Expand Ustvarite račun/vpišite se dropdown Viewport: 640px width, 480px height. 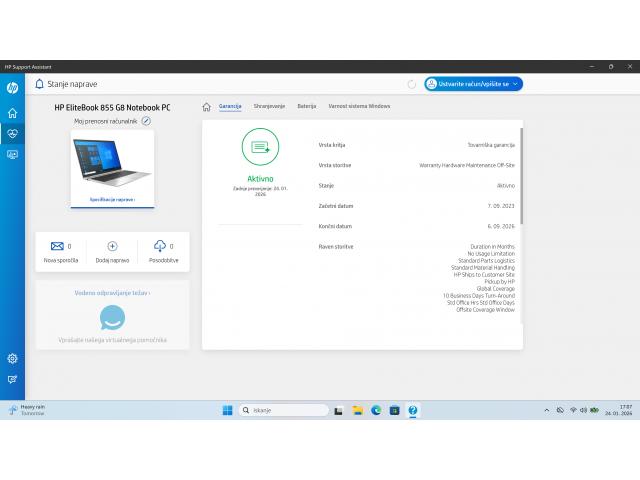[473, 85]
